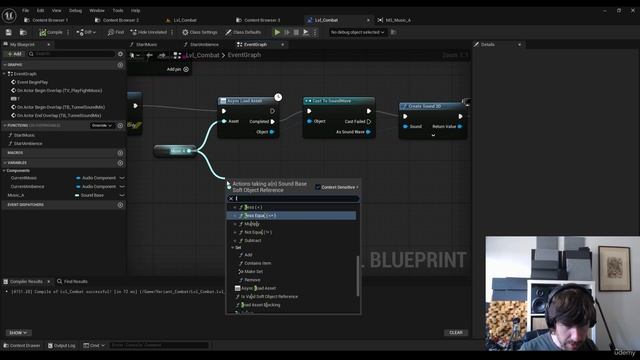Viewport: 640px width, 360px height.
Task: Click the Stop simulation icon
Action: point(296,32)
